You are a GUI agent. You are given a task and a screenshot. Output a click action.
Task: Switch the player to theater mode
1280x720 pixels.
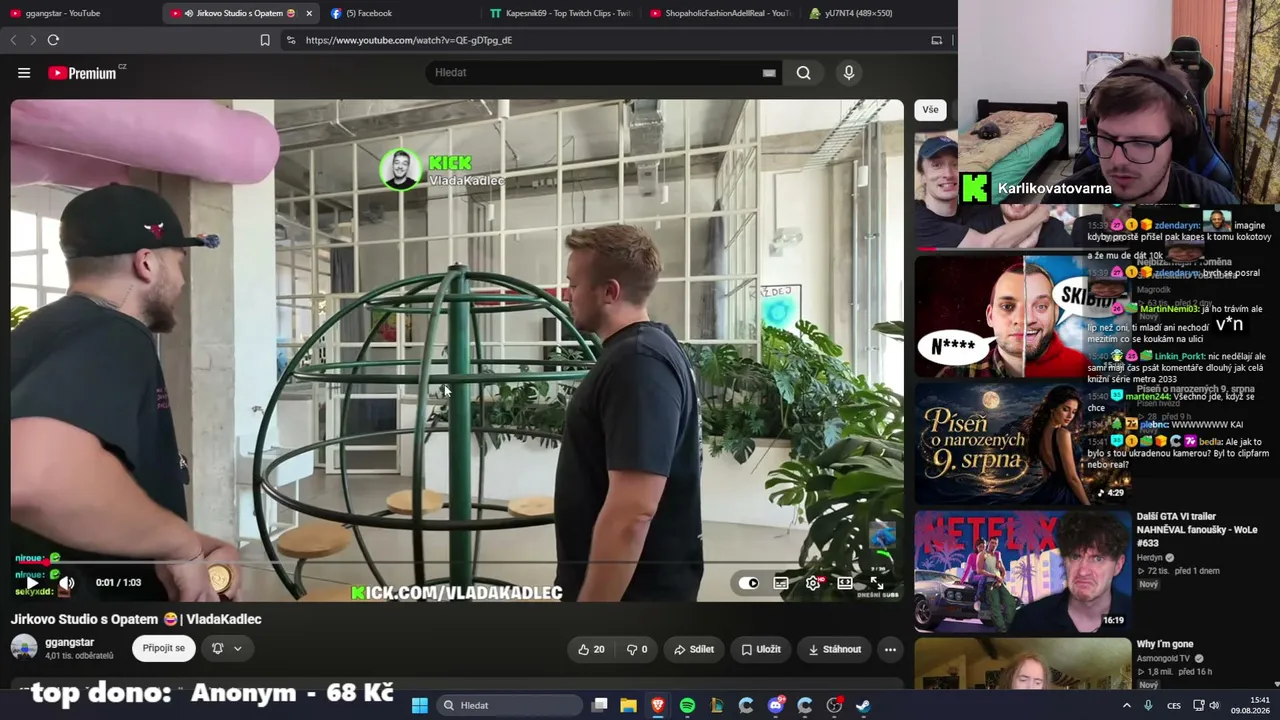(845, 583)
